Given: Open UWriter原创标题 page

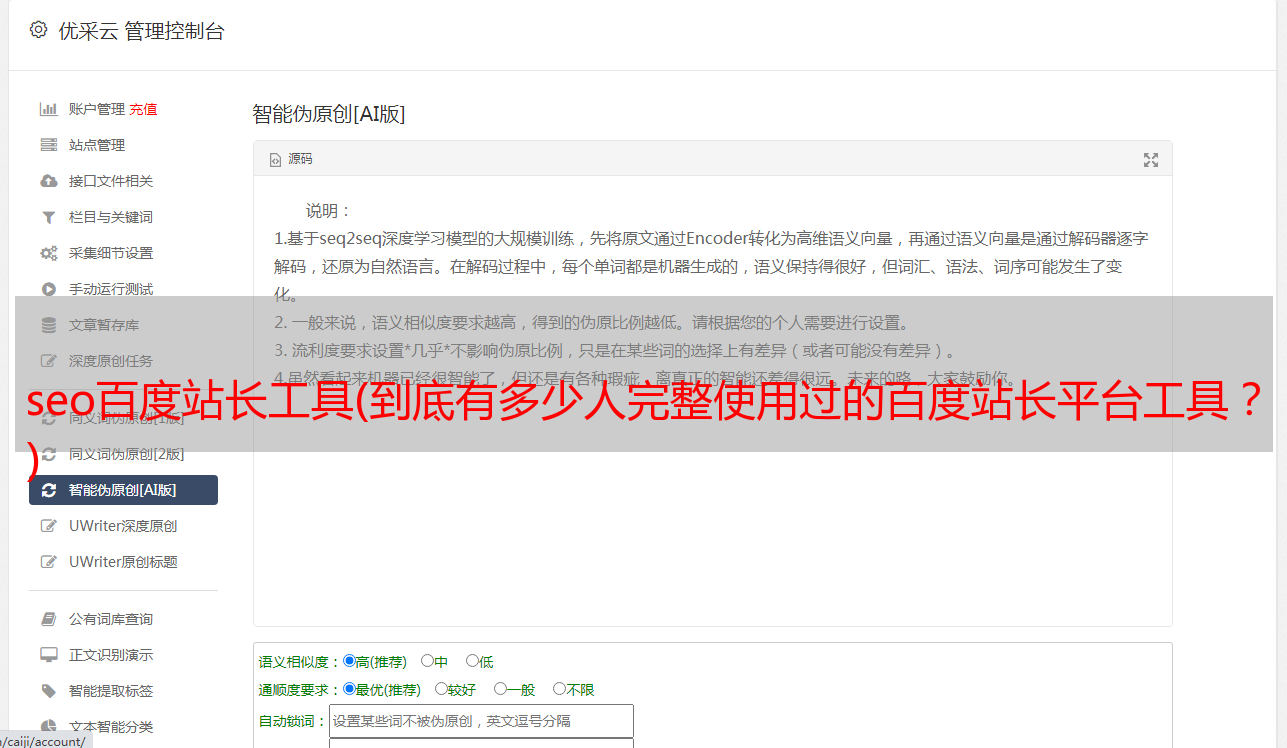Looking at the screenshot, I should pos(123,562).
